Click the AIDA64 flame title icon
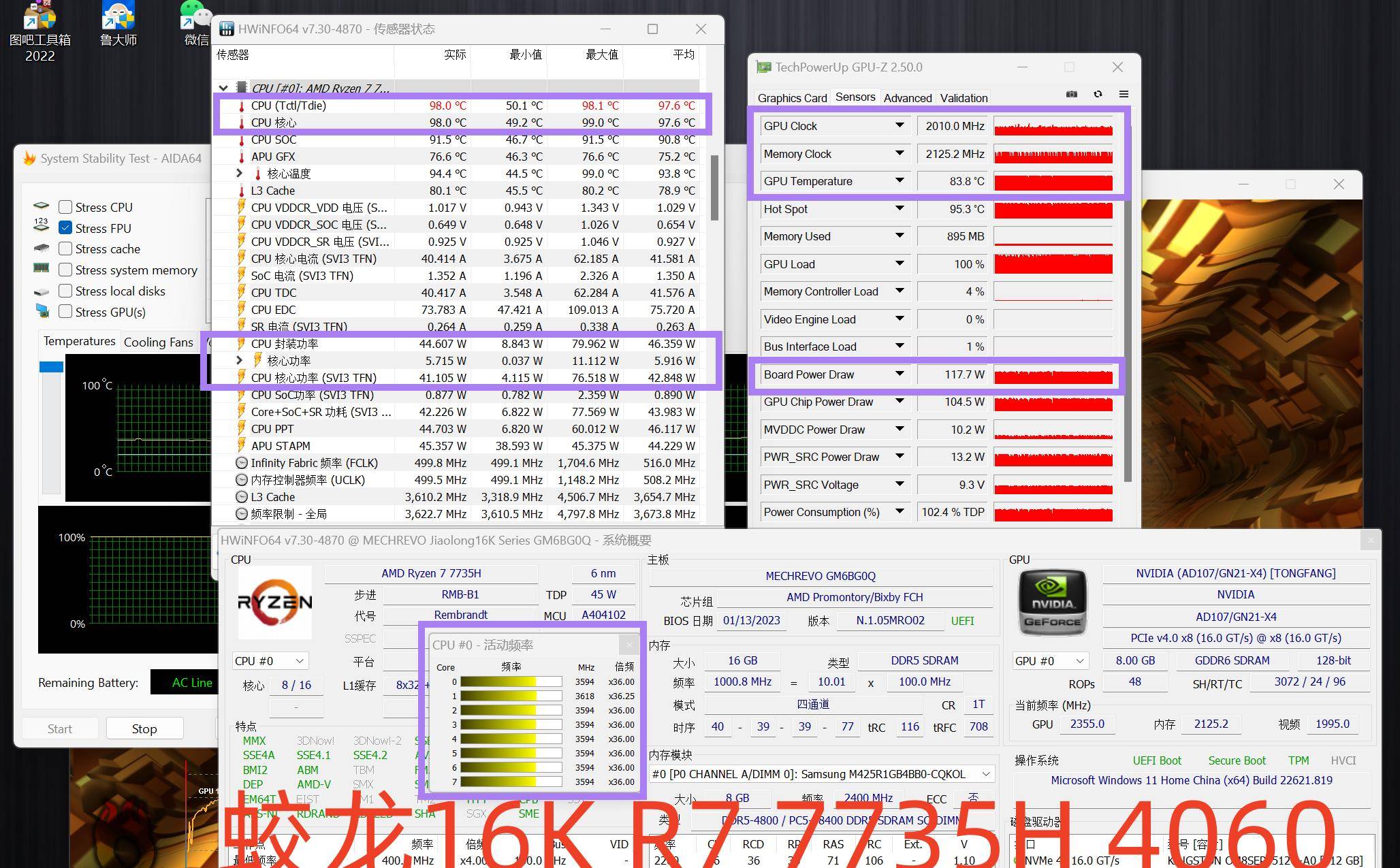 point(29,158)
